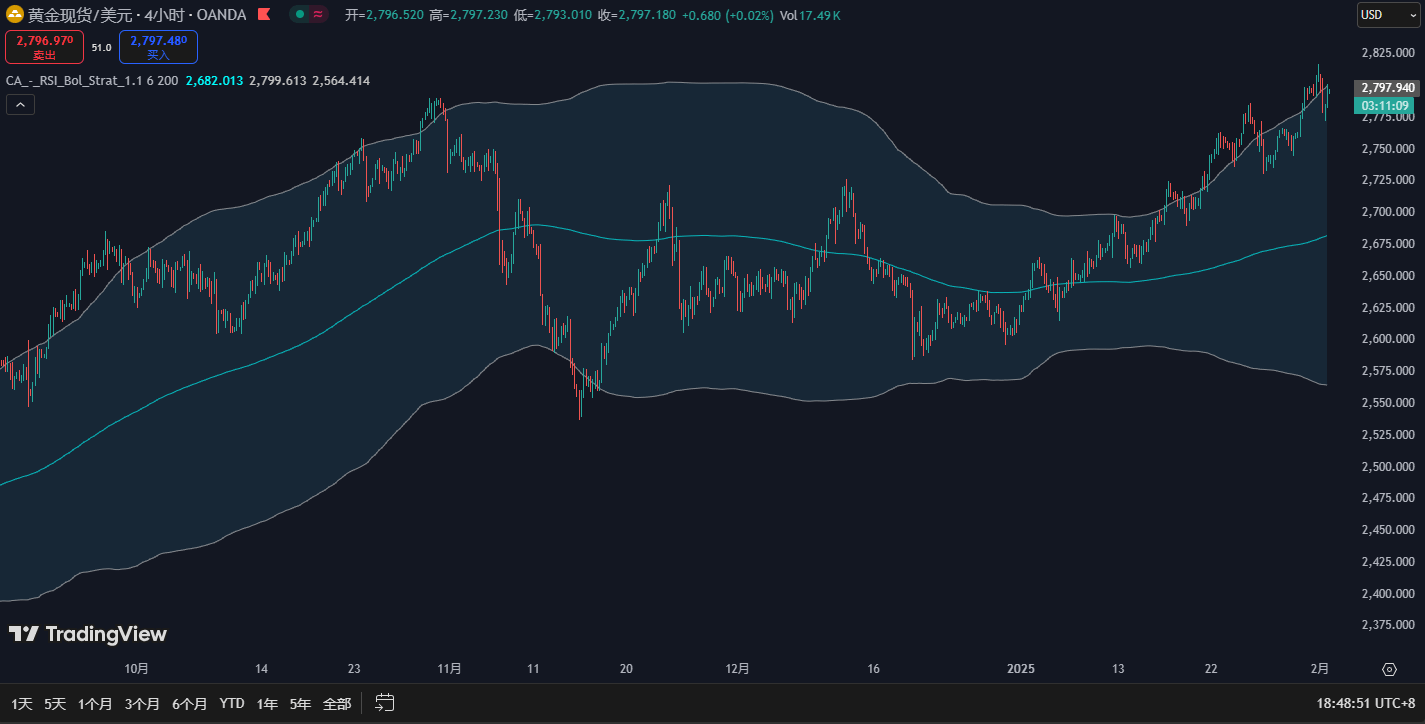The height and width of the screenshot is (724, 1425).
Task: Select the 1天 time range
Action: [22, 704]
